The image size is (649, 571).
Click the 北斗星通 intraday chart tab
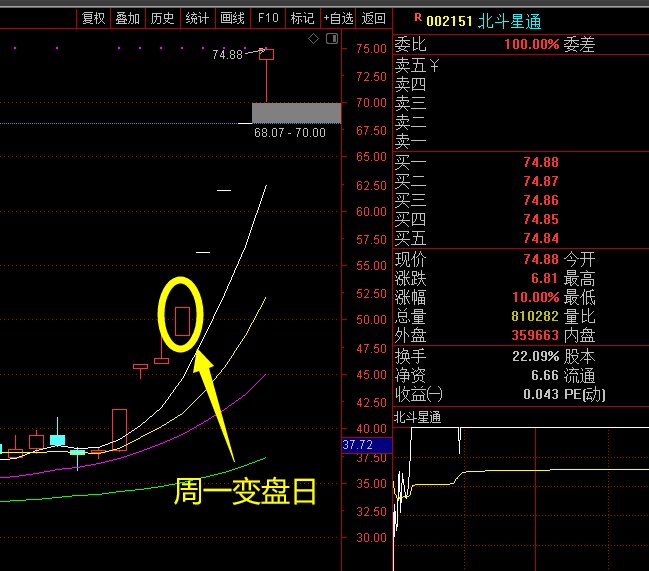coord(418,417)
